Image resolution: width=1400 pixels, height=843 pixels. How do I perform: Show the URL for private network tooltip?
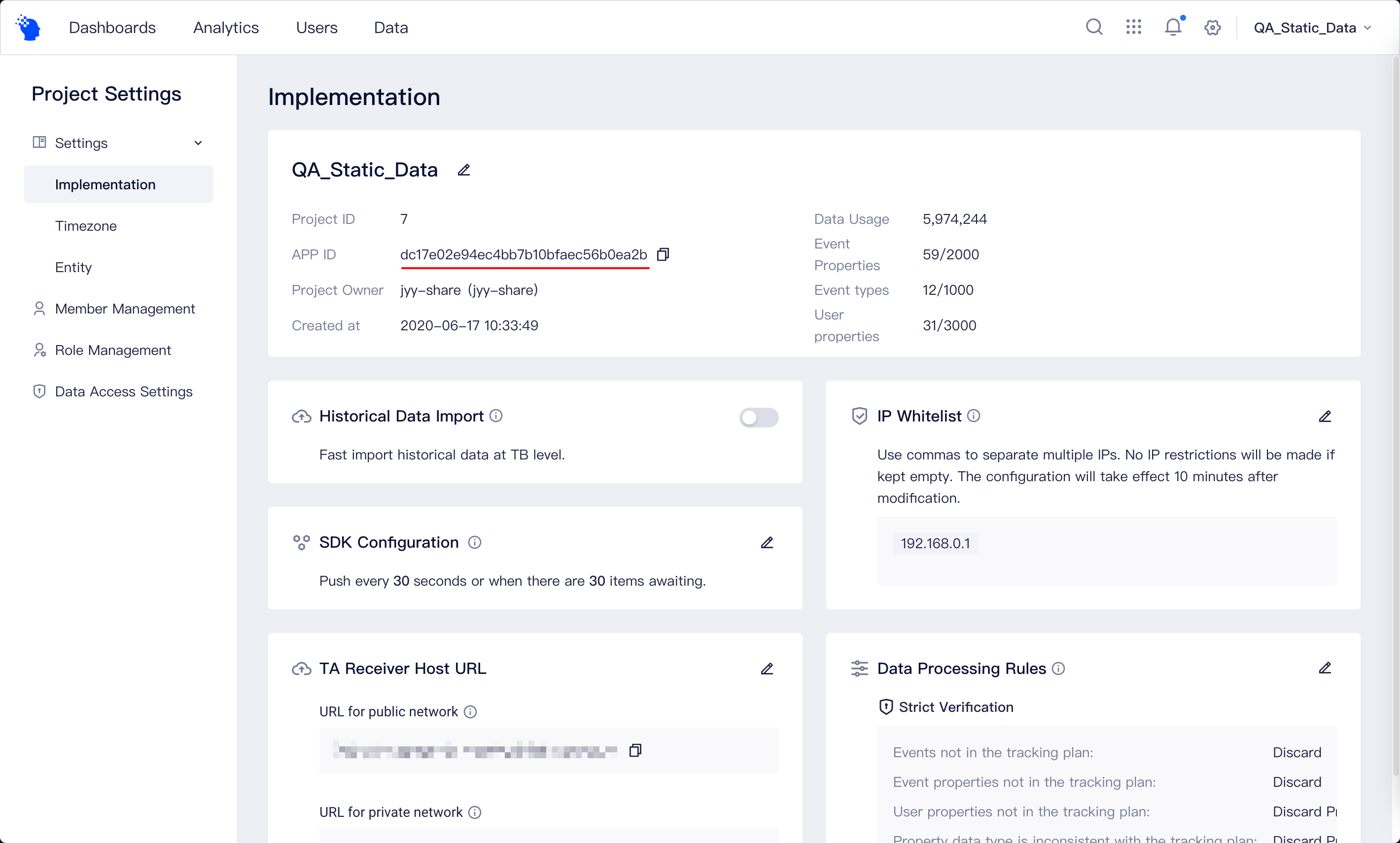[x=474, y=812]
